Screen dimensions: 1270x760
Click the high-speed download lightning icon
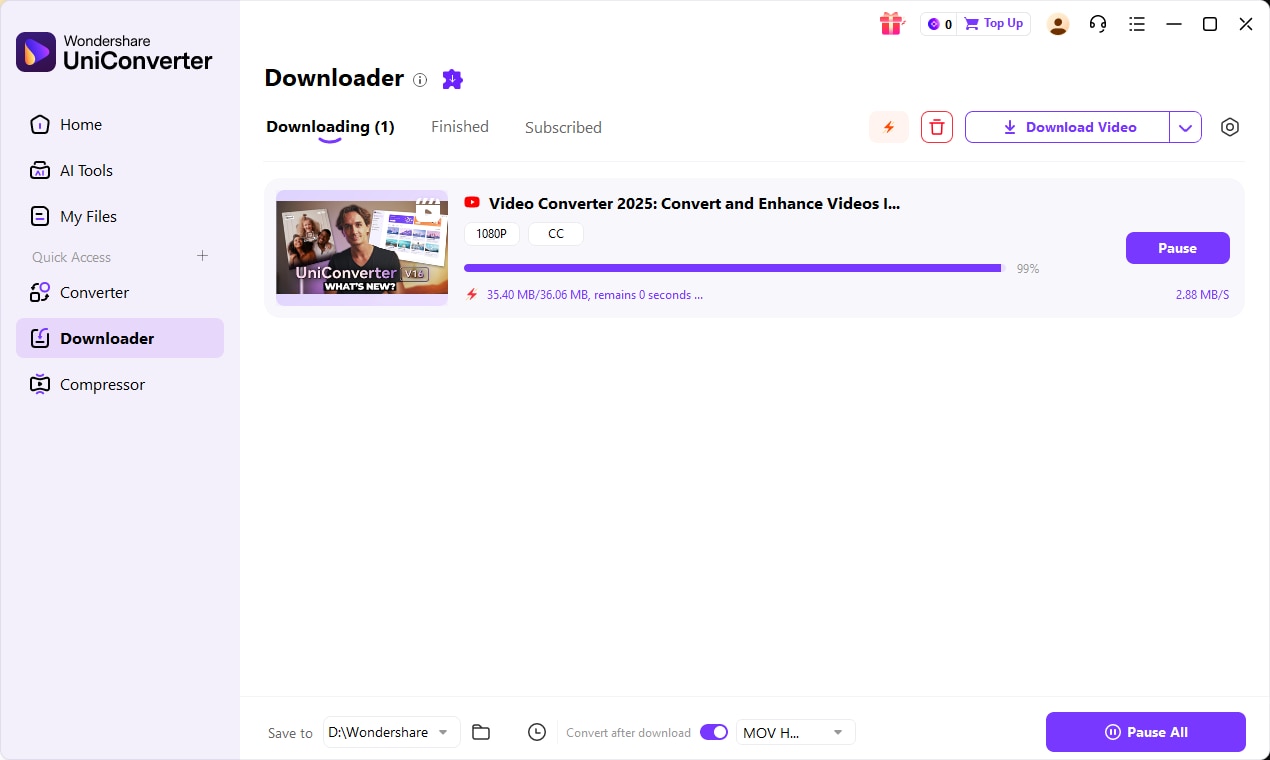(888, 127)
